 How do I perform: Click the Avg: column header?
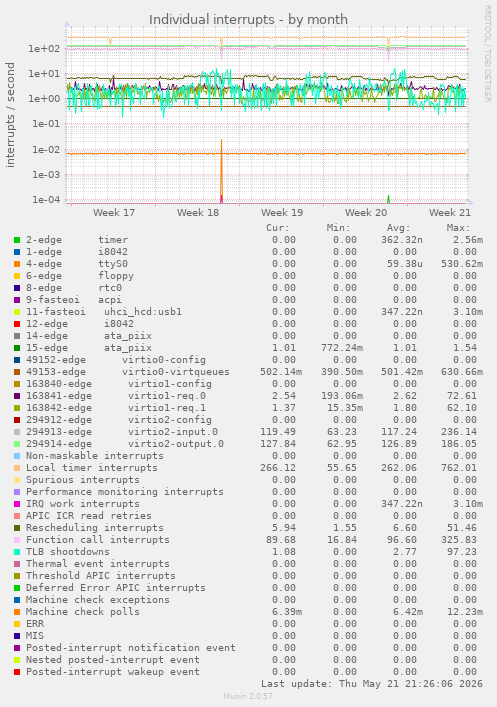398,228
